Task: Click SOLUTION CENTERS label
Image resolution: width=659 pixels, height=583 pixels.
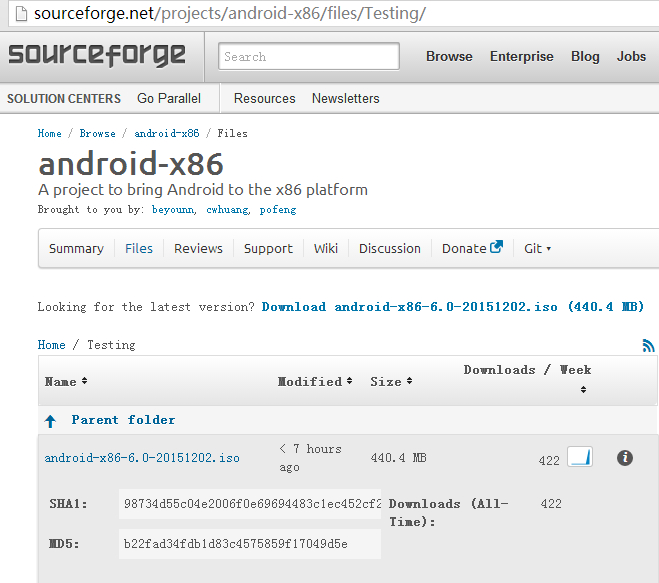Action: (64, 98)
